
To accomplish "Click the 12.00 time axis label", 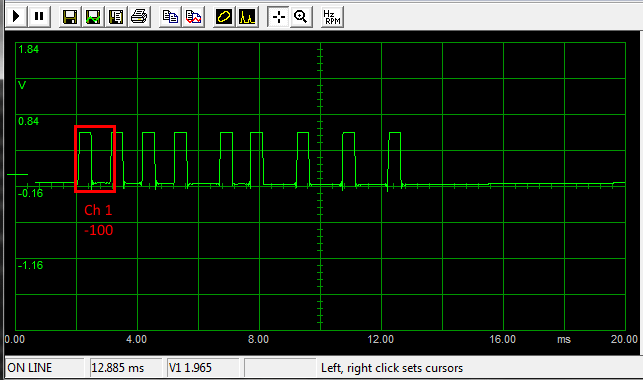I will pyautogui.click(x=381, y=339).
